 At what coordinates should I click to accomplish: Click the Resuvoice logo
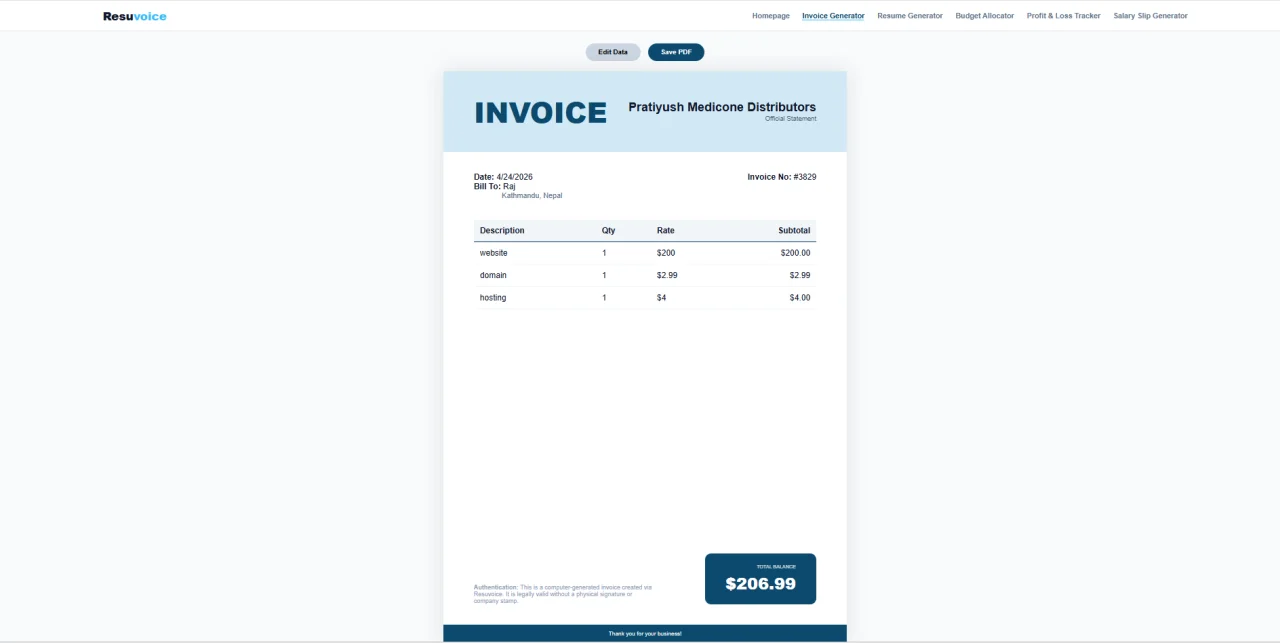[x=135, y=16]
